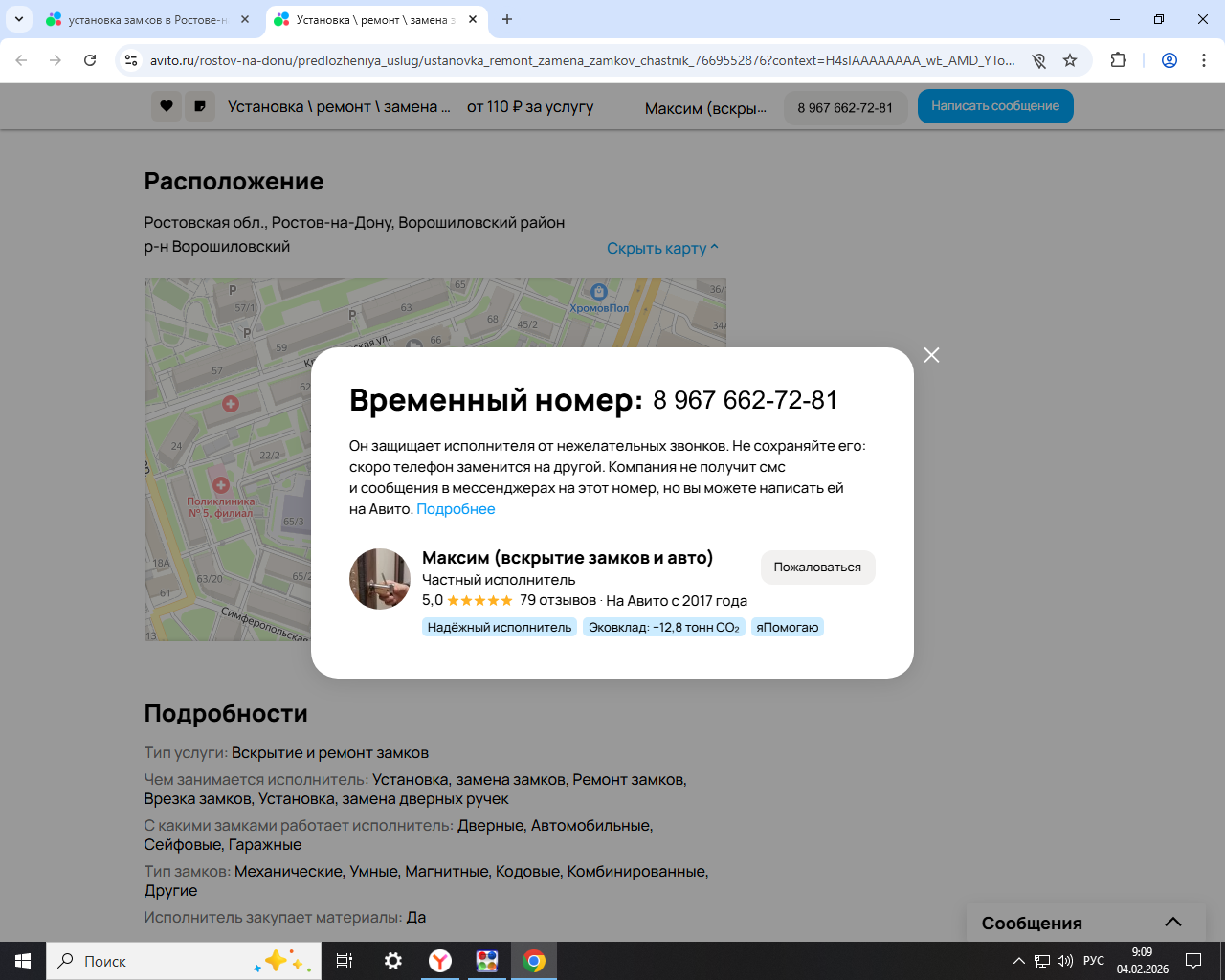Follow the Подробнее link

[456, 509]
